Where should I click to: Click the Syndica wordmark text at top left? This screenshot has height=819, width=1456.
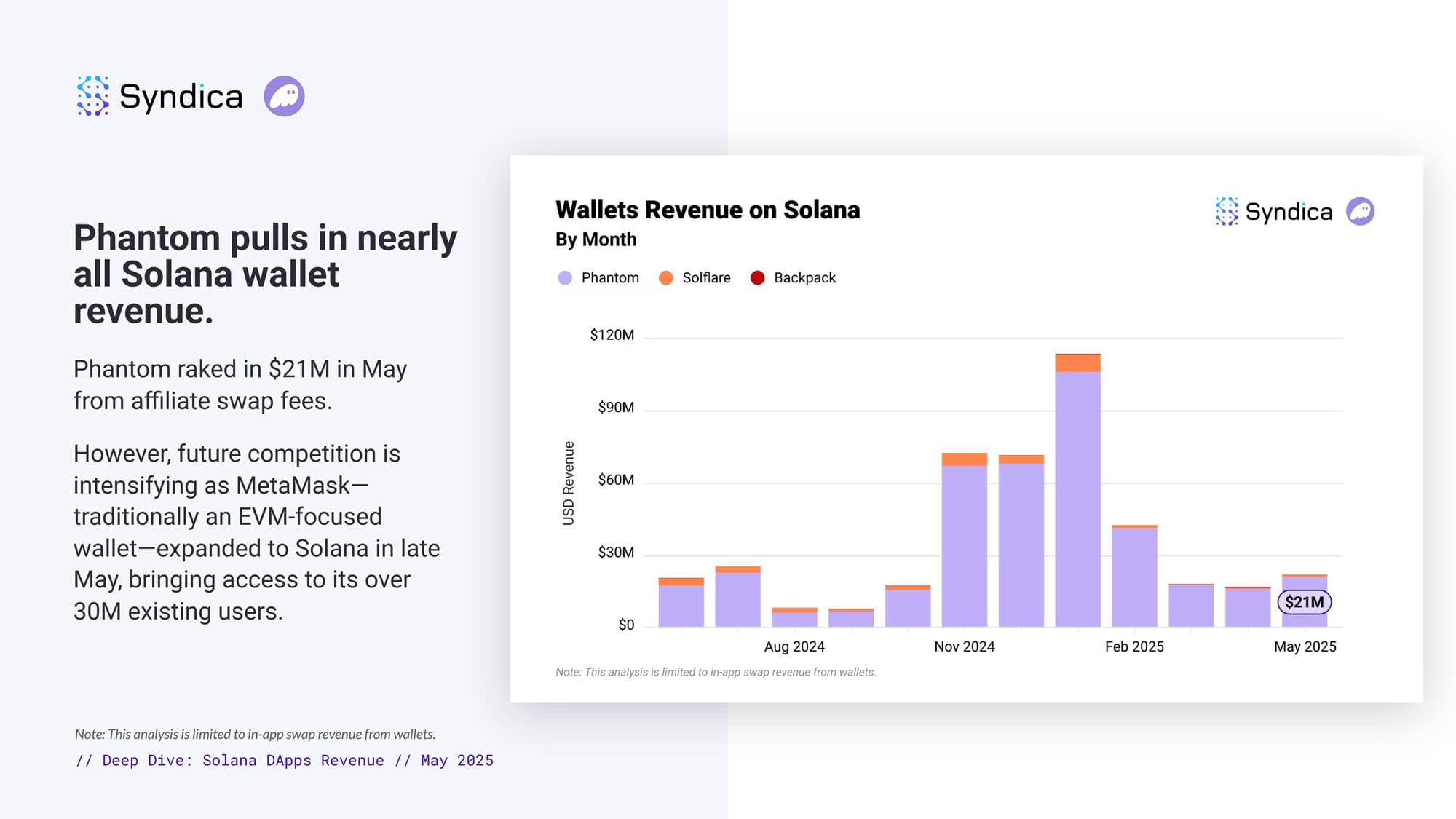coord(181,96)
